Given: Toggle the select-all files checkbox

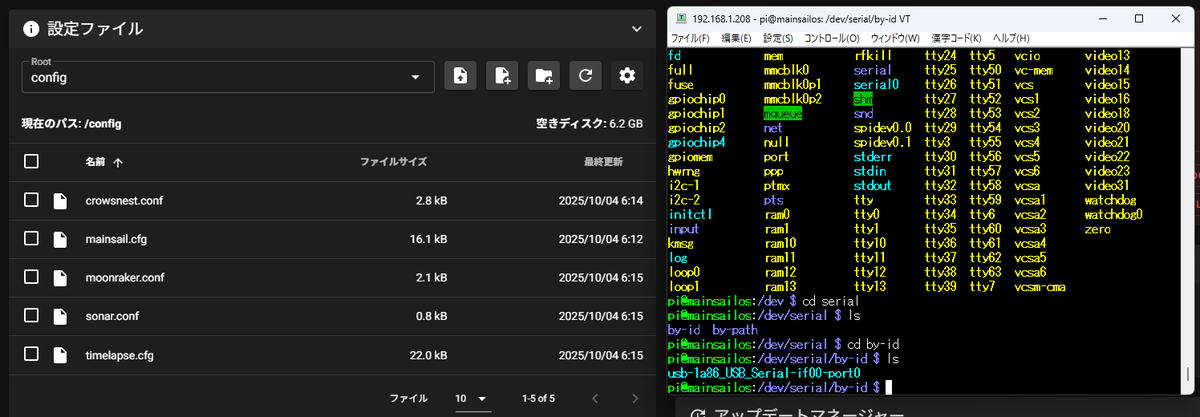Looking at the screenshot, I should tap(31, 161).
